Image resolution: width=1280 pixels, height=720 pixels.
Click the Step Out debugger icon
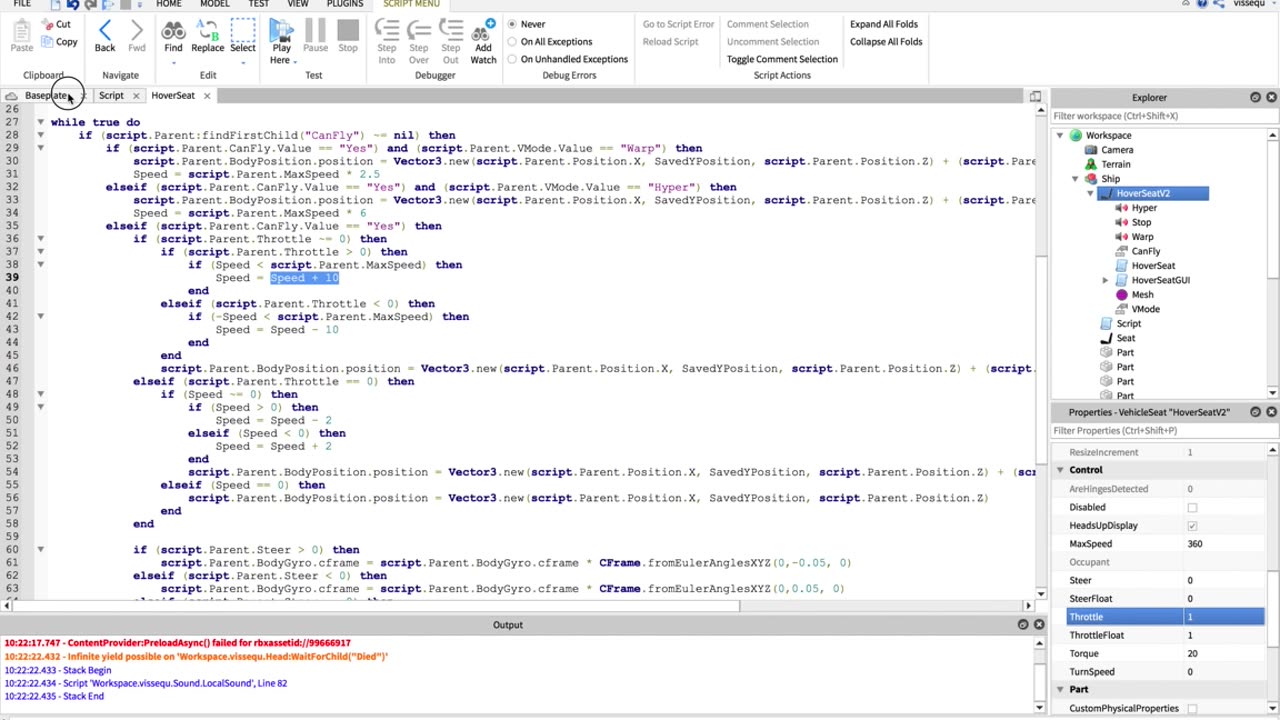[451, 30]
